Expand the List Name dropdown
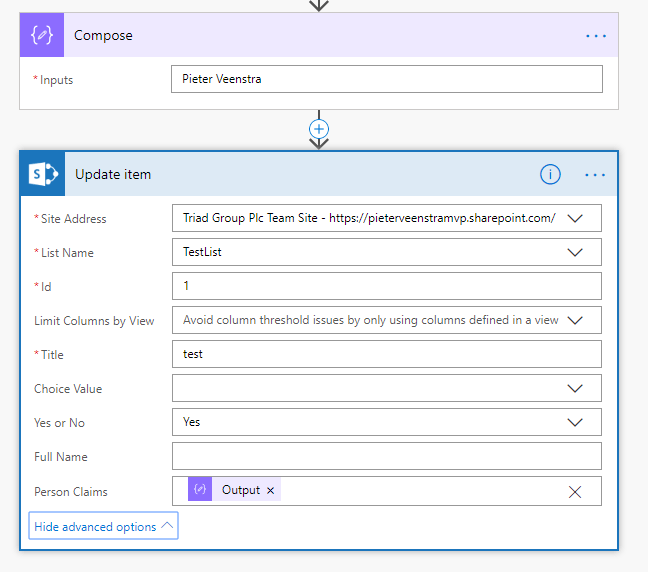Viewport: 648px width, 572px height. (x=574, y=252)
